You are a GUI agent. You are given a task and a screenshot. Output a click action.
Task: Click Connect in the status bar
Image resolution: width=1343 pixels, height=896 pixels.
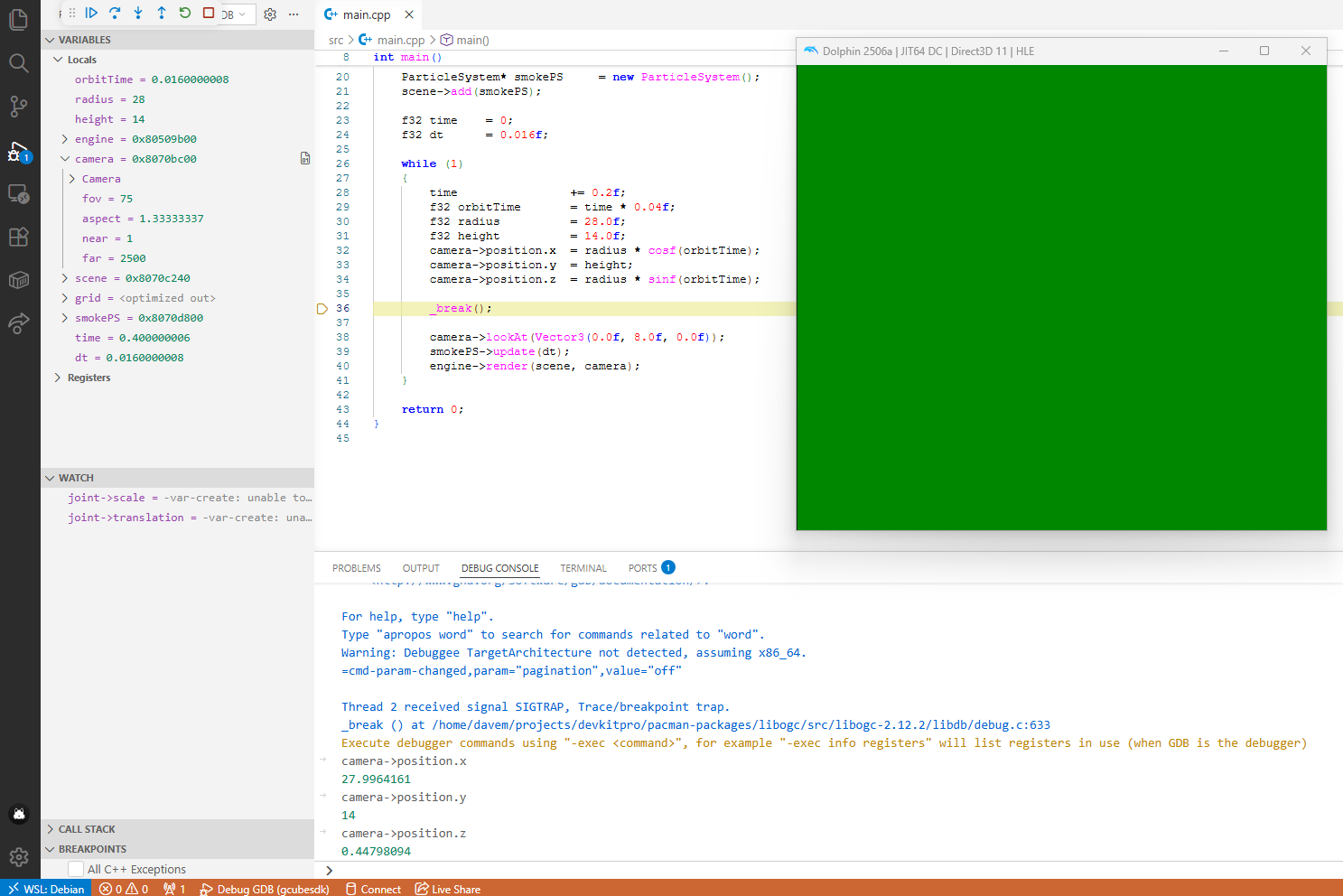373,888
